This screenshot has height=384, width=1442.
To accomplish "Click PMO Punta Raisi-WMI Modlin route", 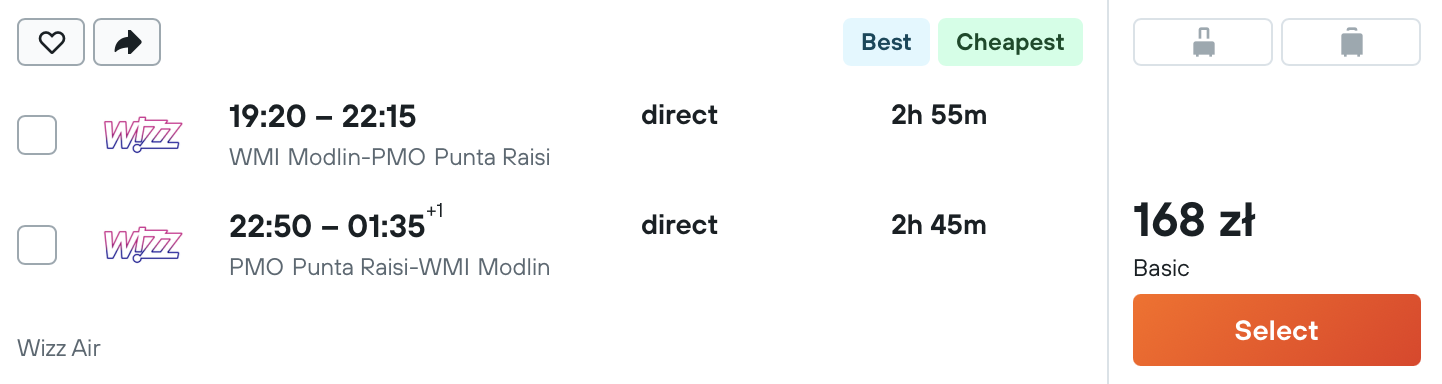I will coord(390,268).
